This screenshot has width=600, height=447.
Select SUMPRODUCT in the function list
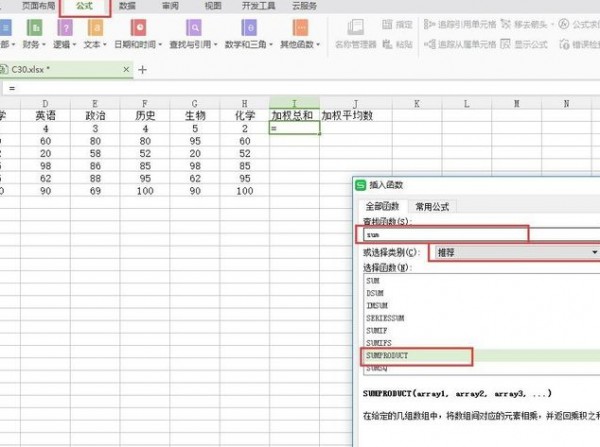click(481, 356)
